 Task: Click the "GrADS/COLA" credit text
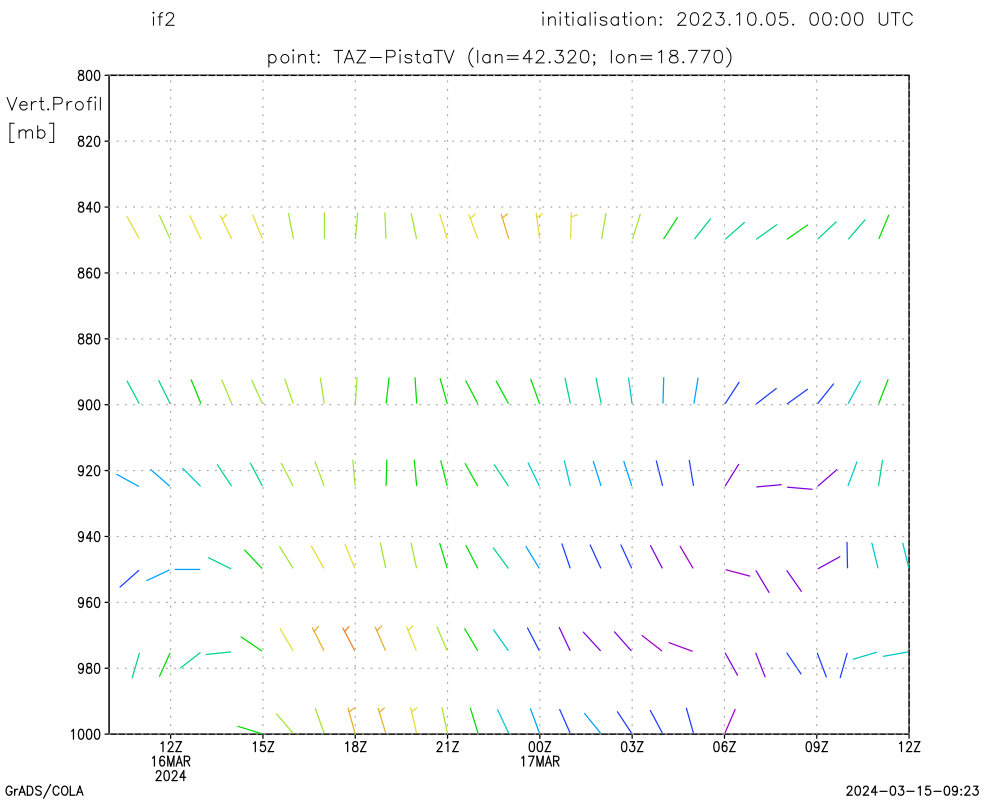[x=44, y=792]
